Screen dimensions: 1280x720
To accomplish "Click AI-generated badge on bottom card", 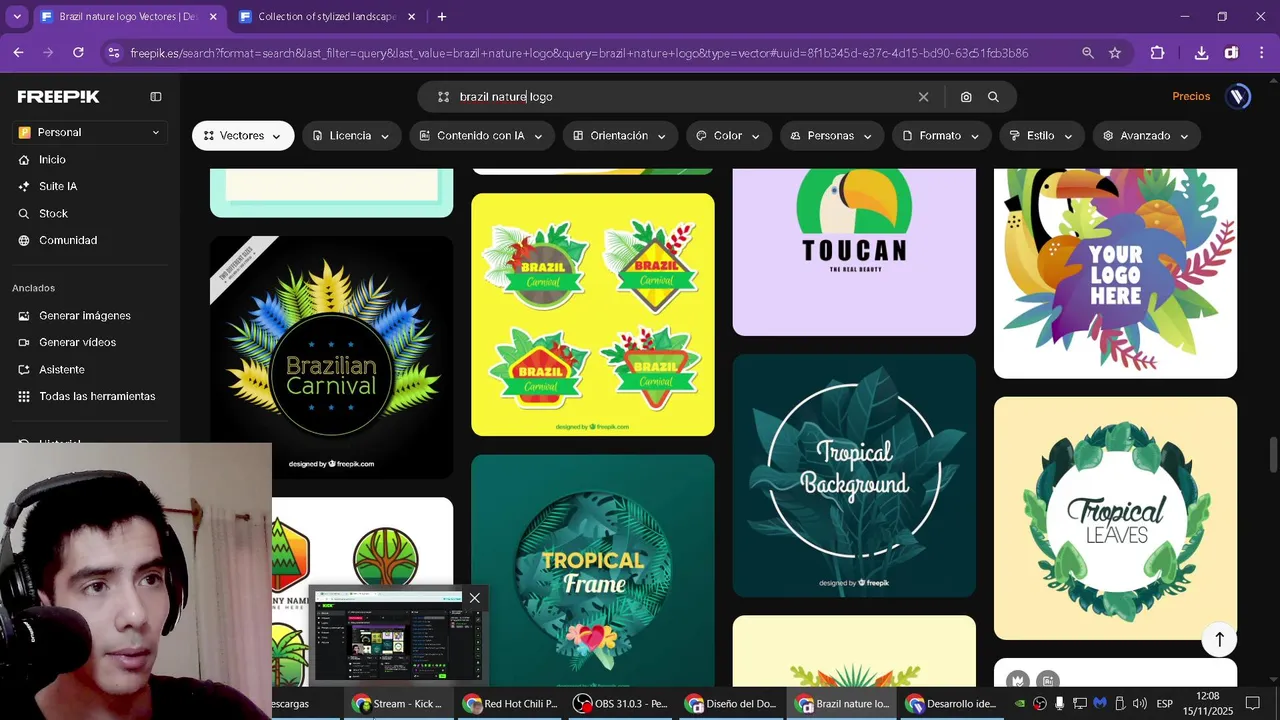I will (x=1047, y=681).
